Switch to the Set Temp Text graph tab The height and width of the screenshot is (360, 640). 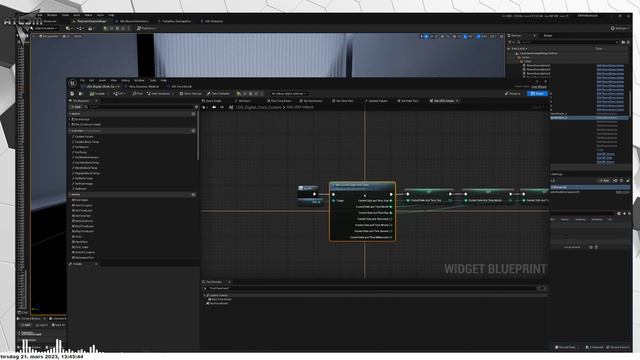pos(343,101)
